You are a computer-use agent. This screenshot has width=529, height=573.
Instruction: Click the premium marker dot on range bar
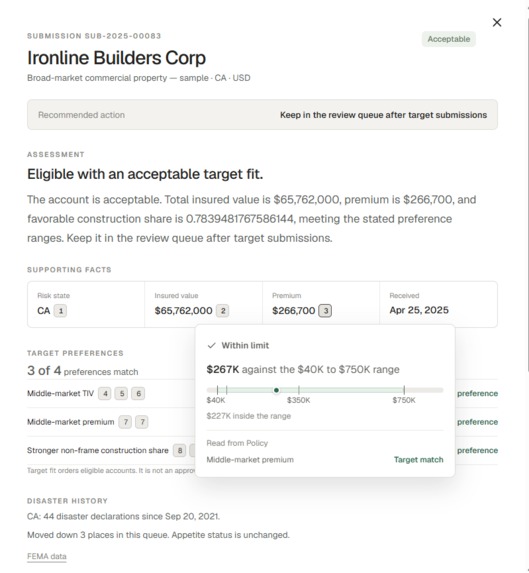tap(277, 390)
